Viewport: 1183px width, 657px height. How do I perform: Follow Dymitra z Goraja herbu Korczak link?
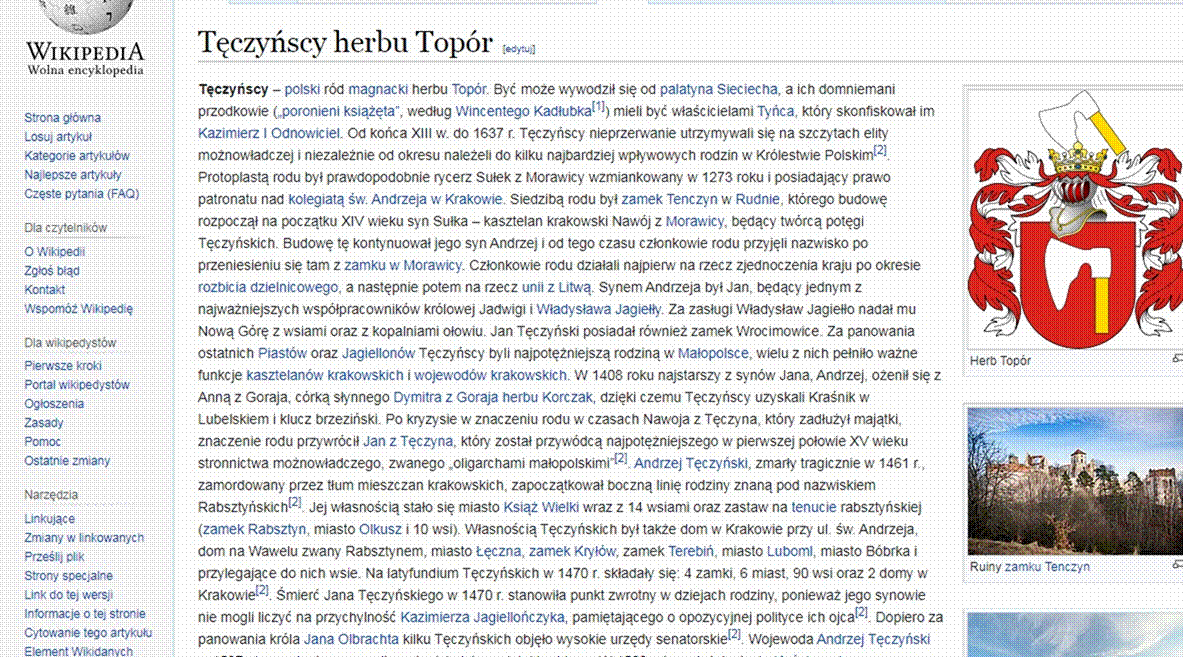[493, 397]
